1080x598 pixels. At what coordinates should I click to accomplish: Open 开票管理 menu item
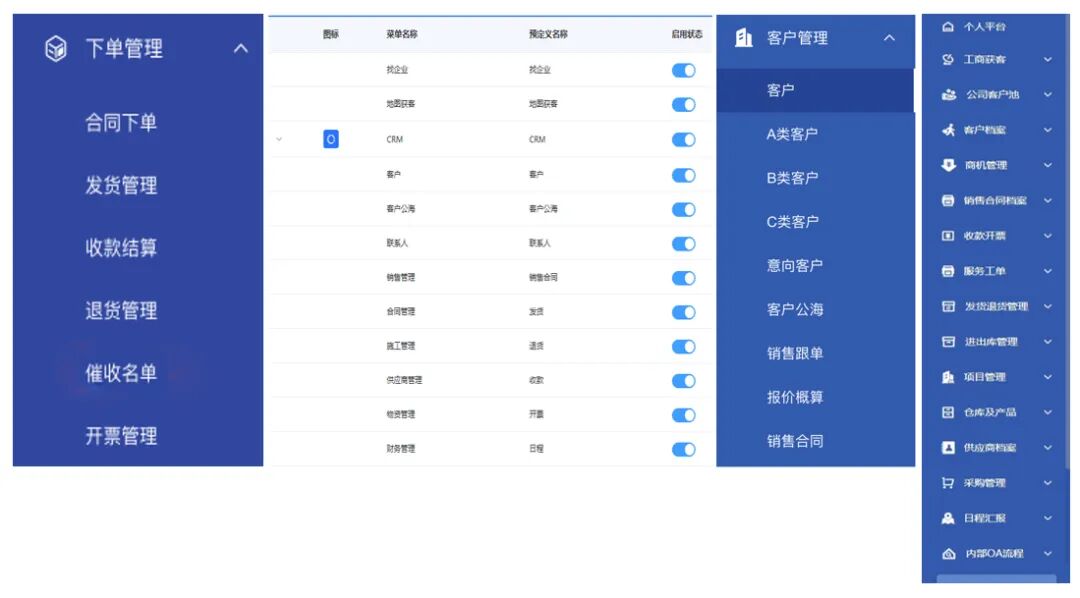click(x=121, y=435)
